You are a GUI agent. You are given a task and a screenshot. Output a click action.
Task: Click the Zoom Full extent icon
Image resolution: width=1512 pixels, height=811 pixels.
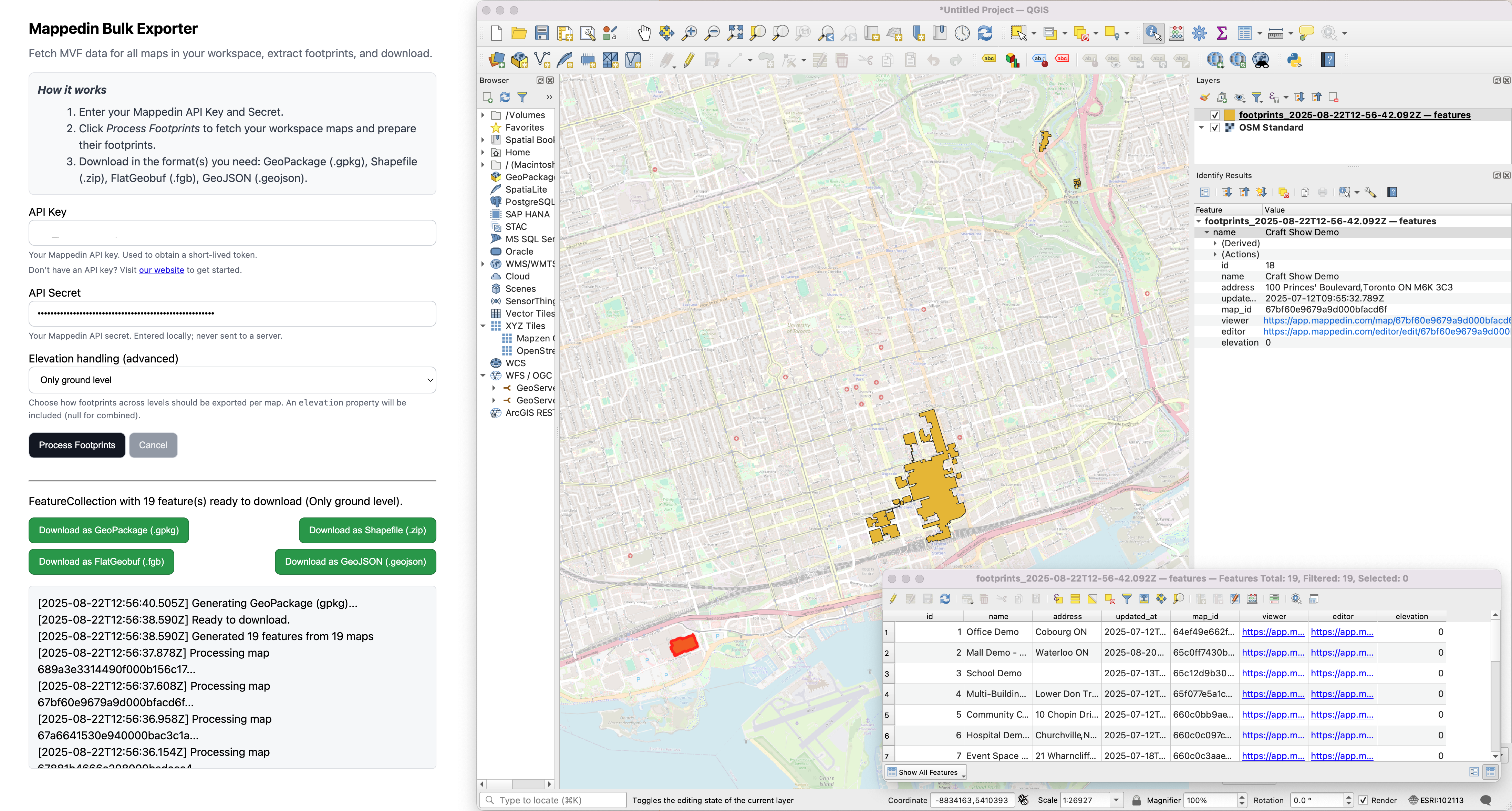pyautogui.click(x=735, y=33)
